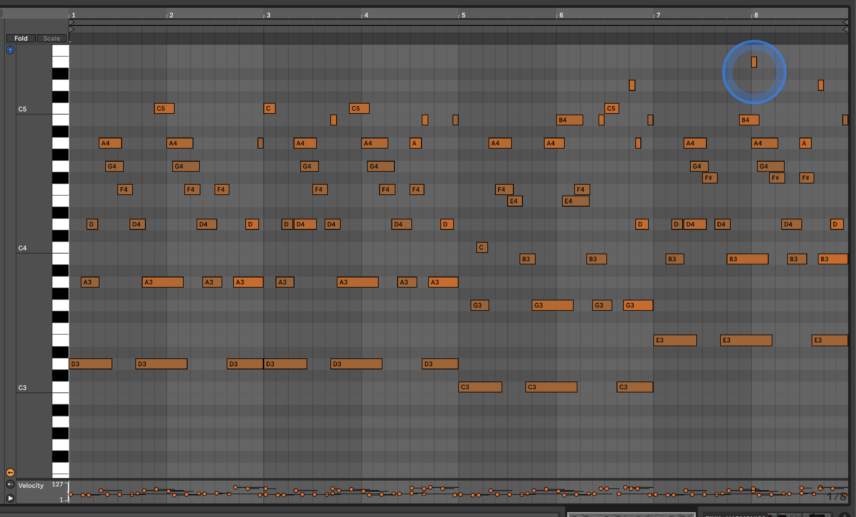Screen dimensions: 856x517
Task: Select the first A3 note in bar 1
Action: (90, 282)
